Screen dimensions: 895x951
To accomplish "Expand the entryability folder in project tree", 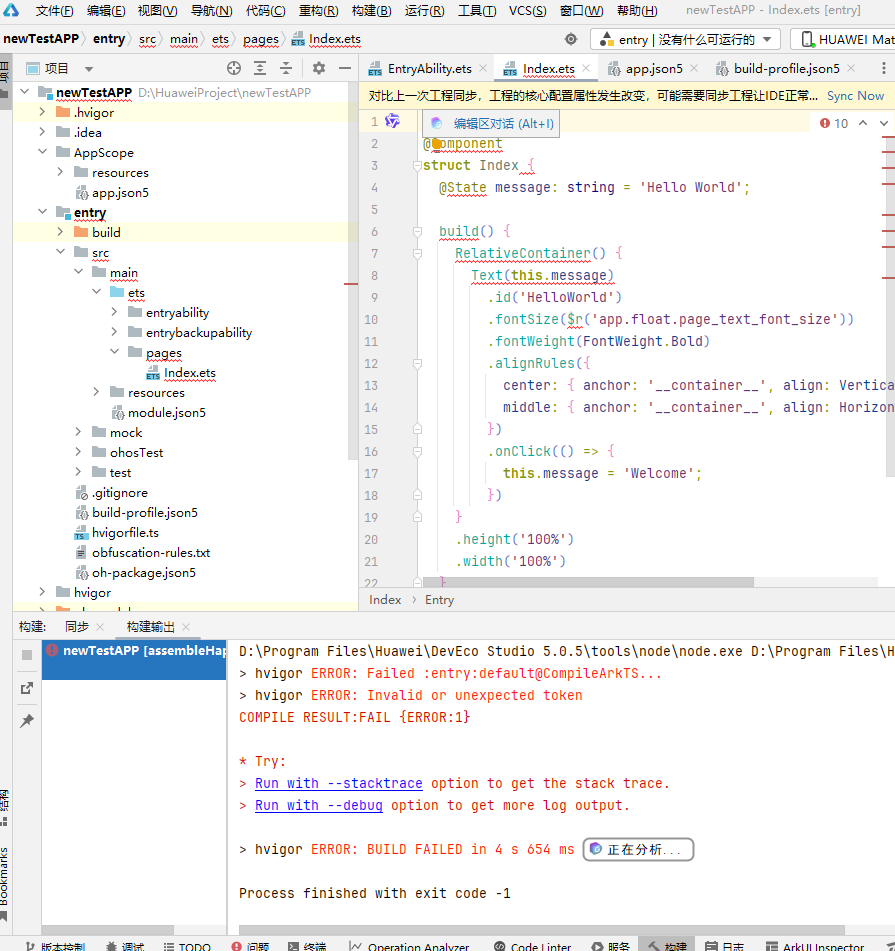I will tap(116, 313).
